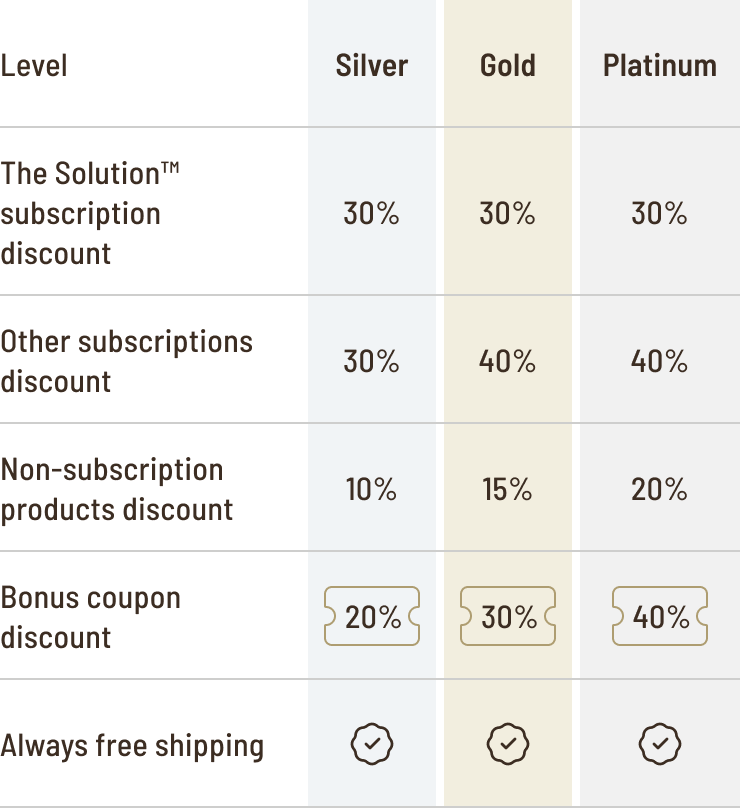Select the Gold 30% bonus coupon
The image size is (740, 808).
508,617
